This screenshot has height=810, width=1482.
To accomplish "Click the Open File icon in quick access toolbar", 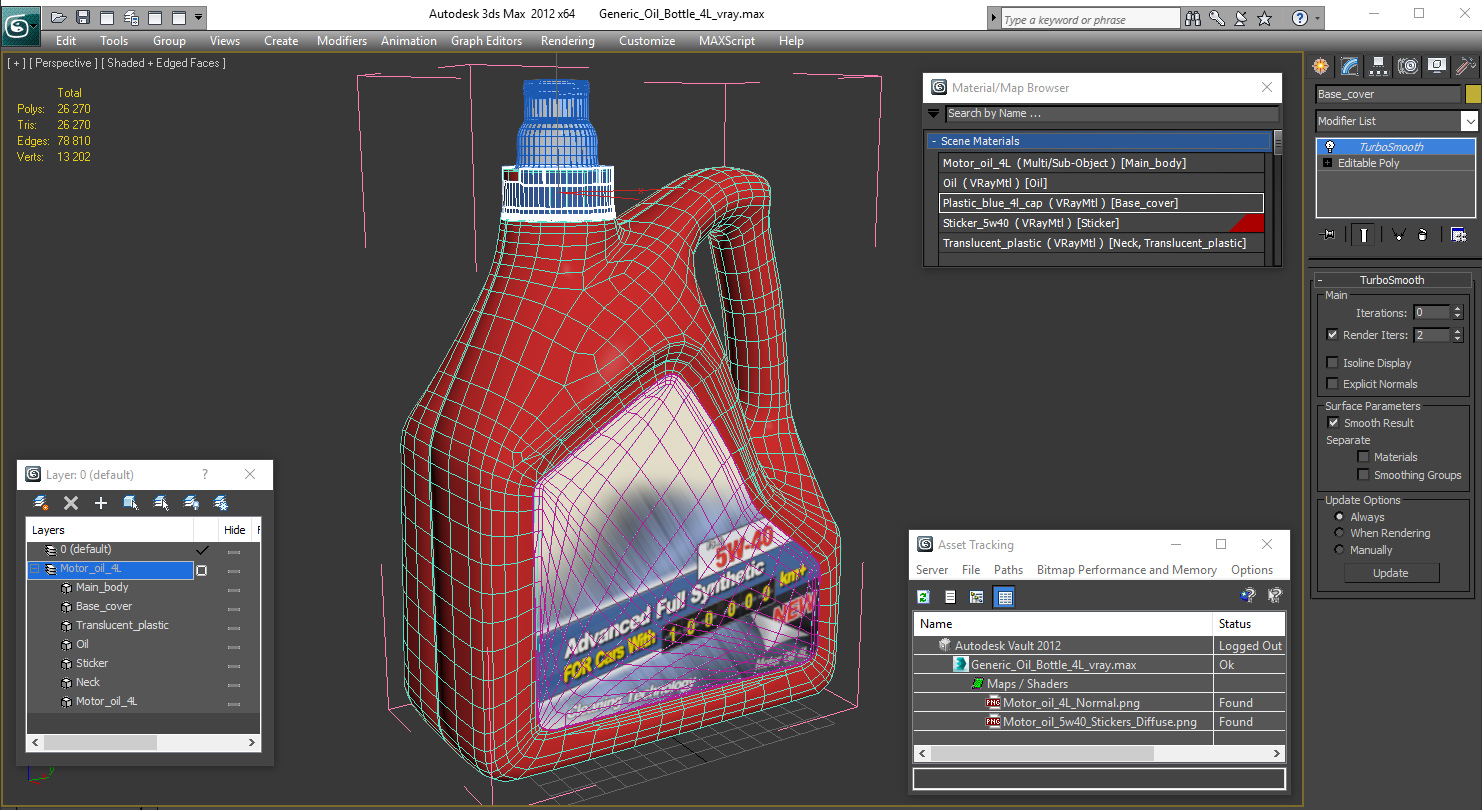I will click(58, 17).
